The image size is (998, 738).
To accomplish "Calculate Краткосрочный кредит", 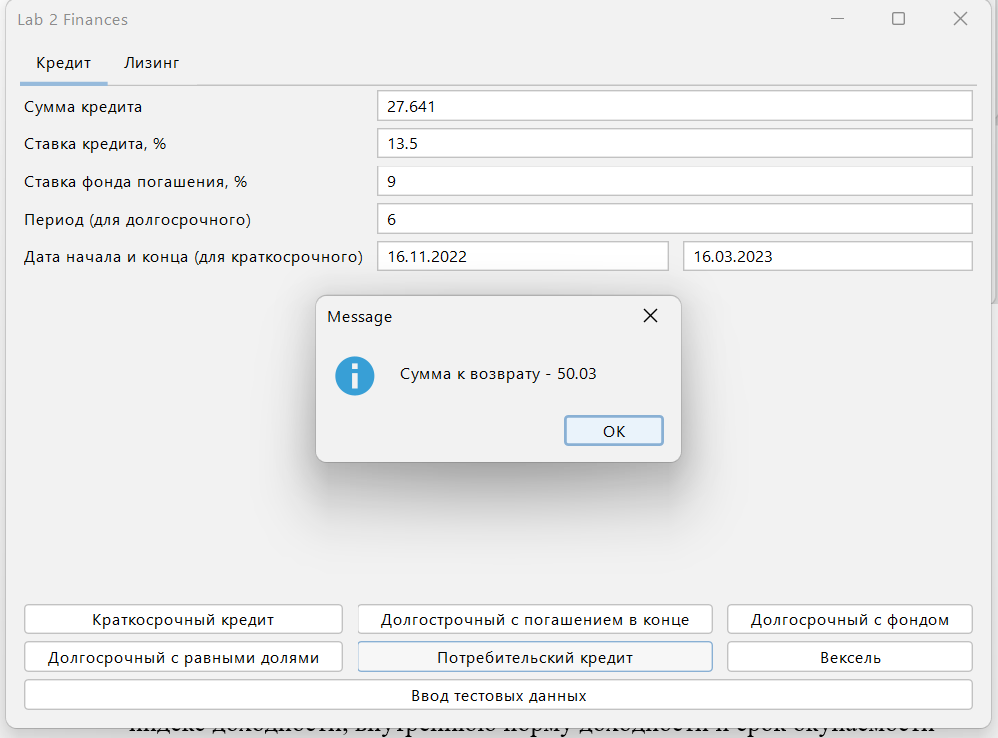I will point(183,619).
